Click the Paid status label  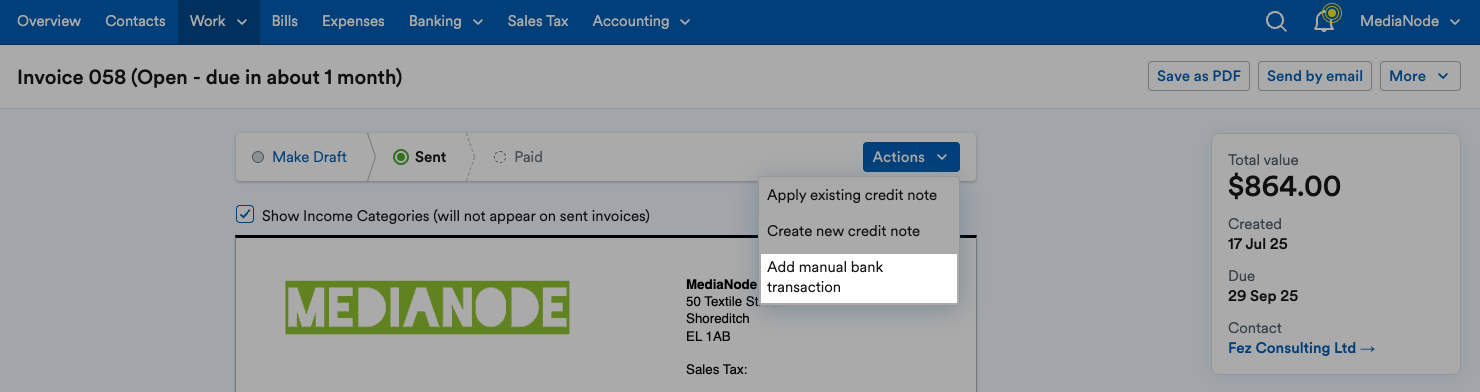(x=528, y=157)
